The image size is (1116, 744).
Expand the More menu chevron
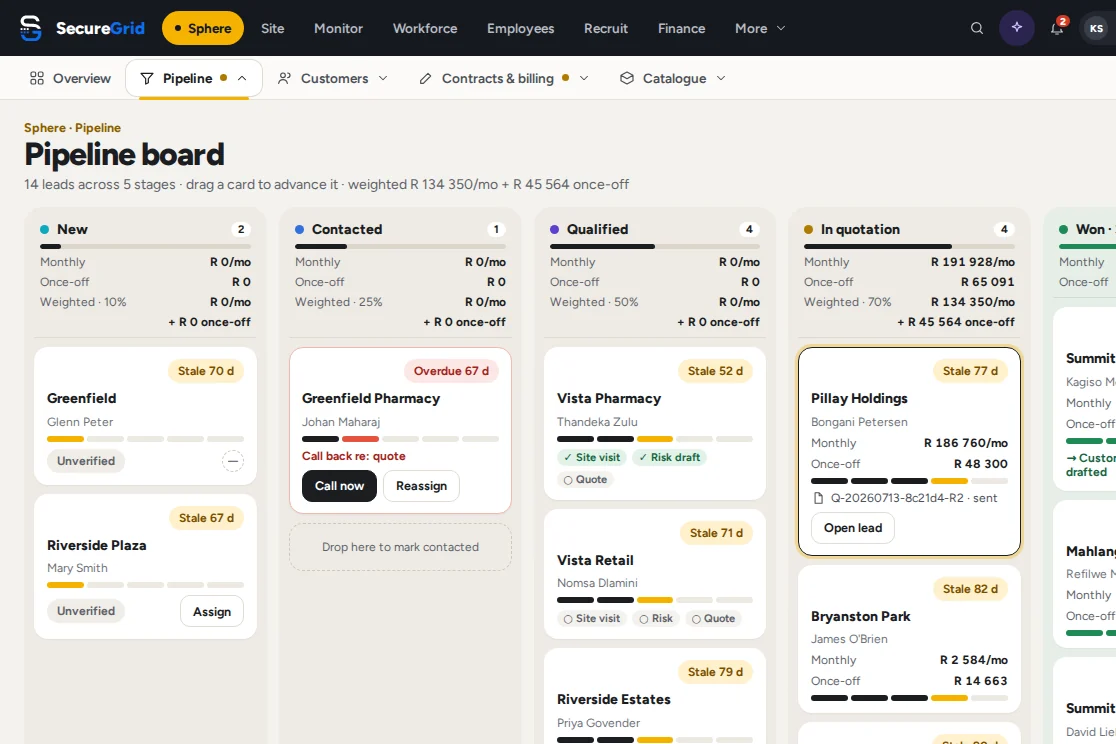[x=781, y=28]
